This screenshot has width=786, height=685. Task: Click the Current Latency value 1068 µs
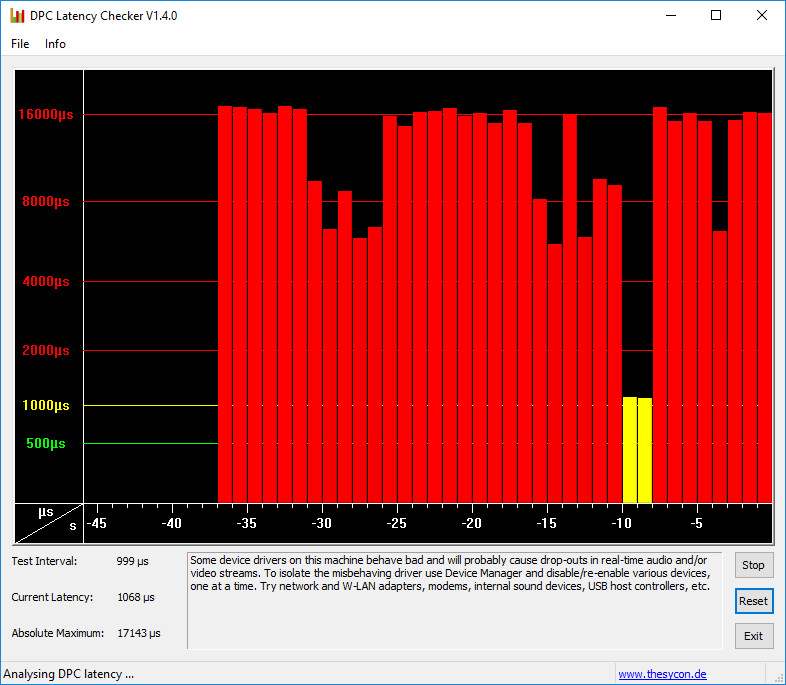135,597
